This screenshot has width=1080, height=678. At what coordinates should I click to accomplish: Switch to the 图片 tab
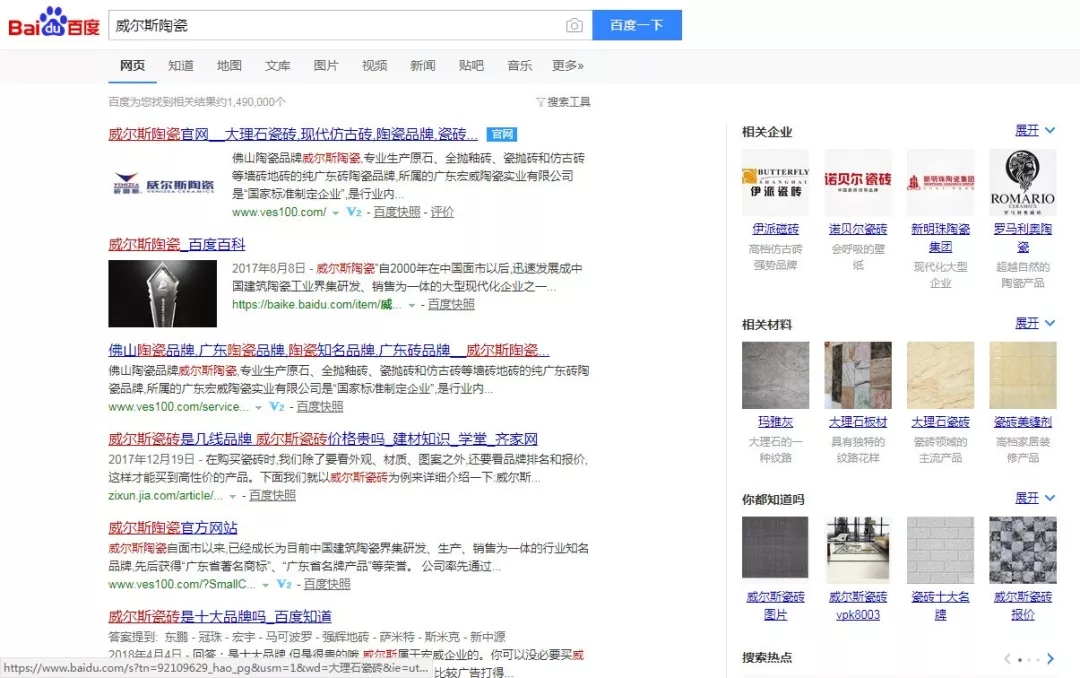pyautogui.click(x=326, y=65)
